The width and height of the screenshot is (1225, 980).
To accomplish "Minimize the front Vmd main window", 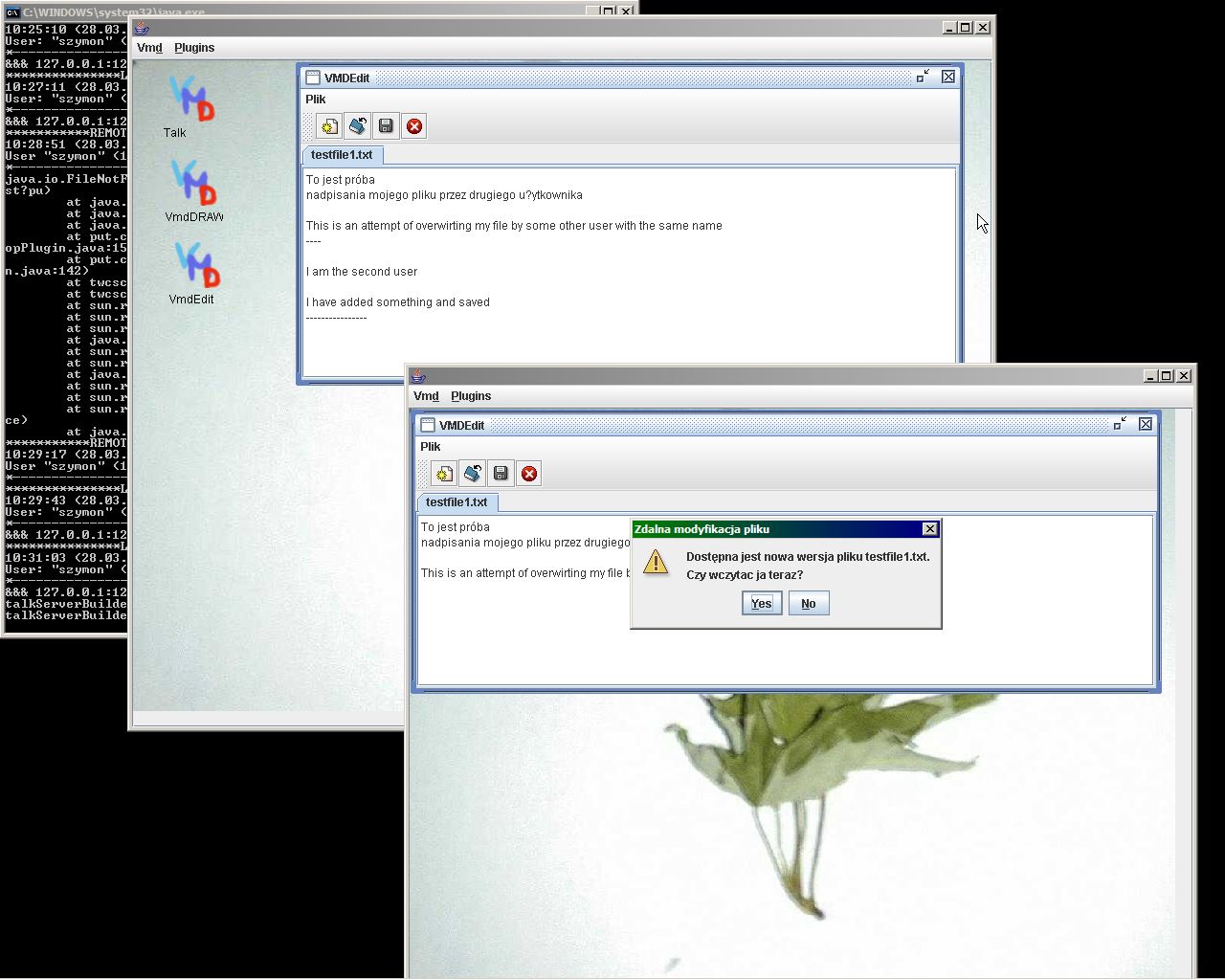I will (1149, 376).
